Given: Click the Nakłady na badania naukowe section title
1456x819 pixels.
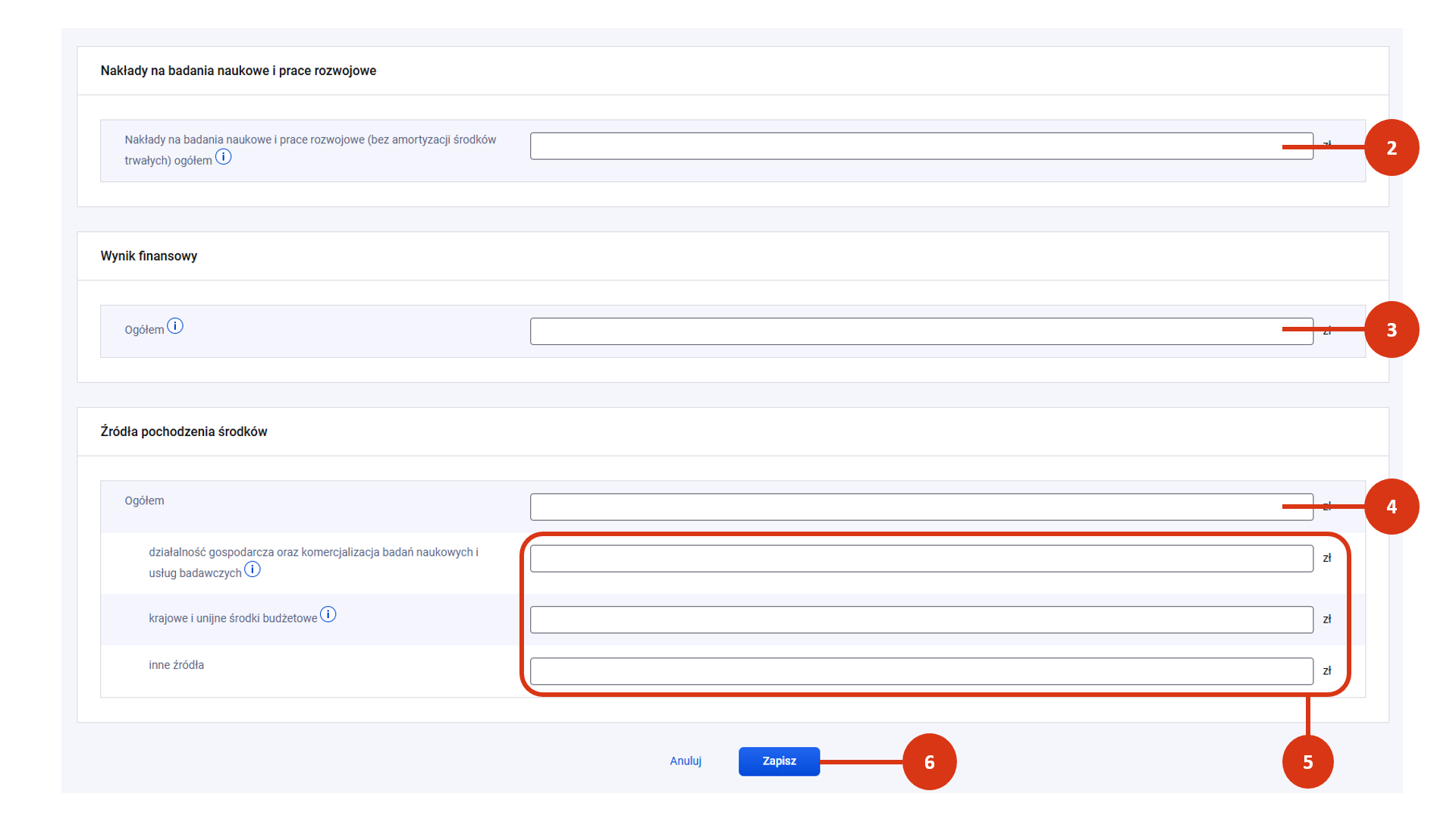Looking at the screenshot, I should pos(238,71).
